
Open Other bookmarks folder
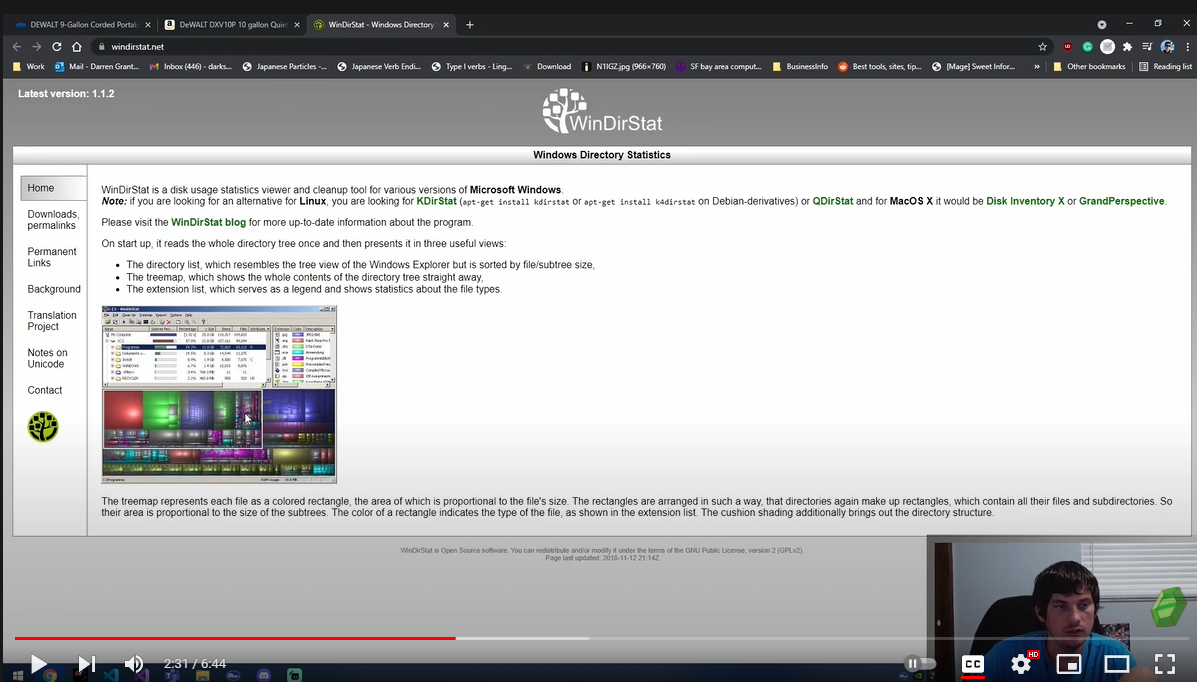pyautogui.click(x=1089, y=66)
